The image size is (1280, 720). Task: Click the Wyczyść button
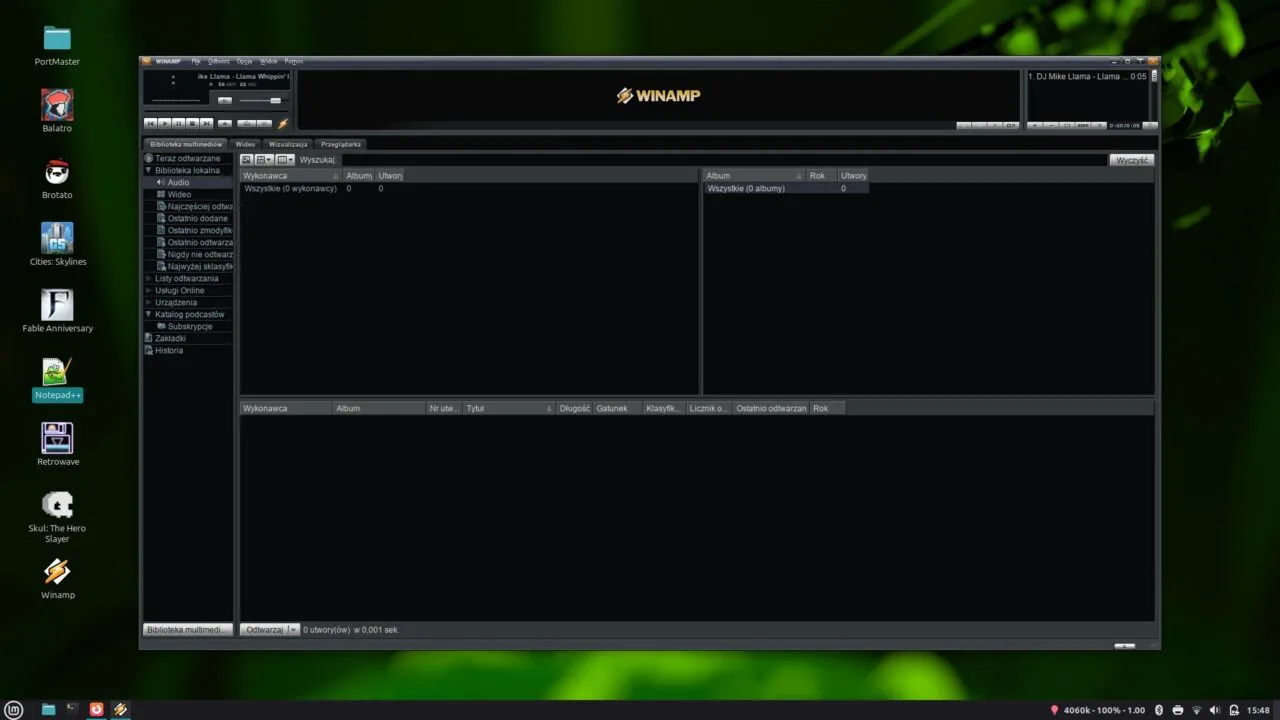coord(1131,160)
